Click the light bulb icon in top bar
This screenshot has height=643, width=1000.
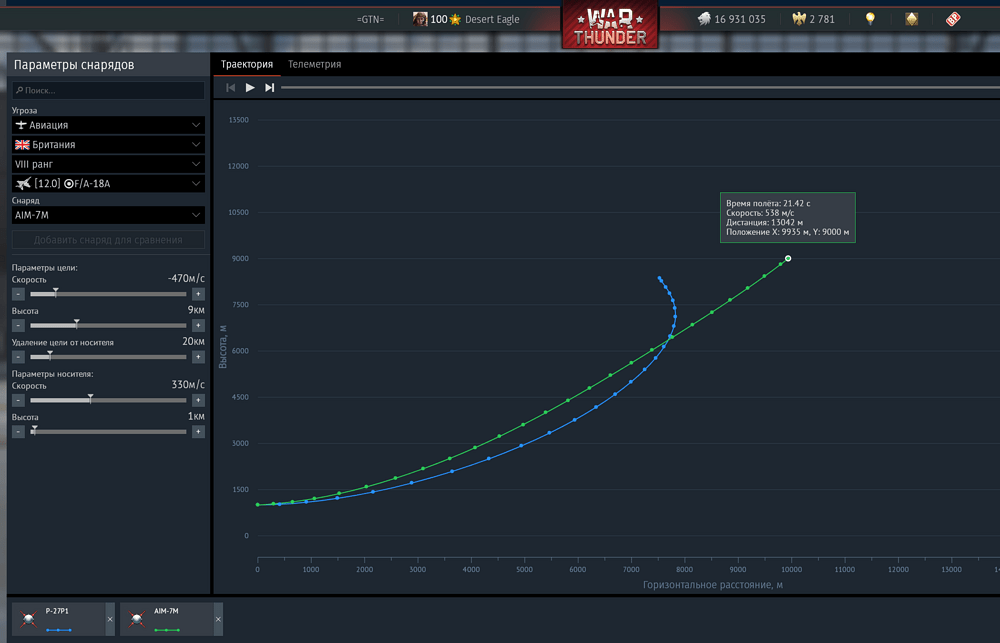(x=870, y=19)
